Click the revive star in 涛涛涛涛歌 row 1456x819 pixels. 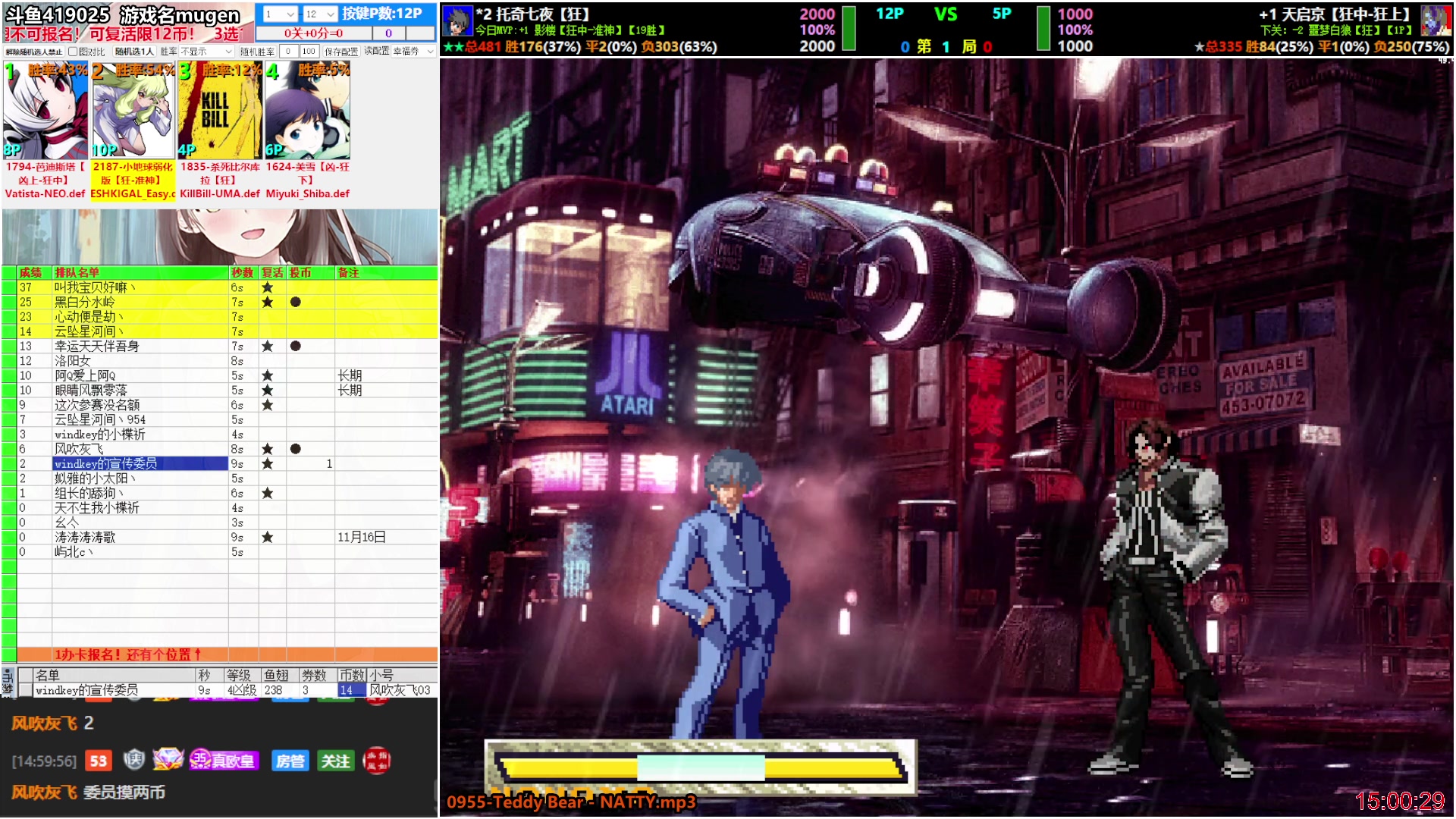pos(268,537)
